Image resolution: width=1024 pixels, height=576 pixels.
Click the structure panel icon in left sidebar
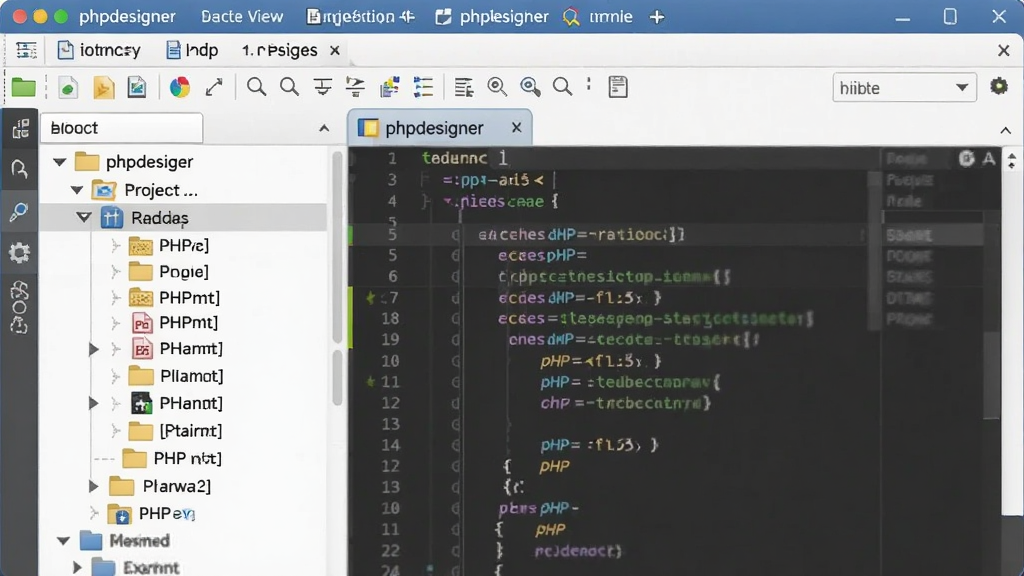[x=20, y=129]
